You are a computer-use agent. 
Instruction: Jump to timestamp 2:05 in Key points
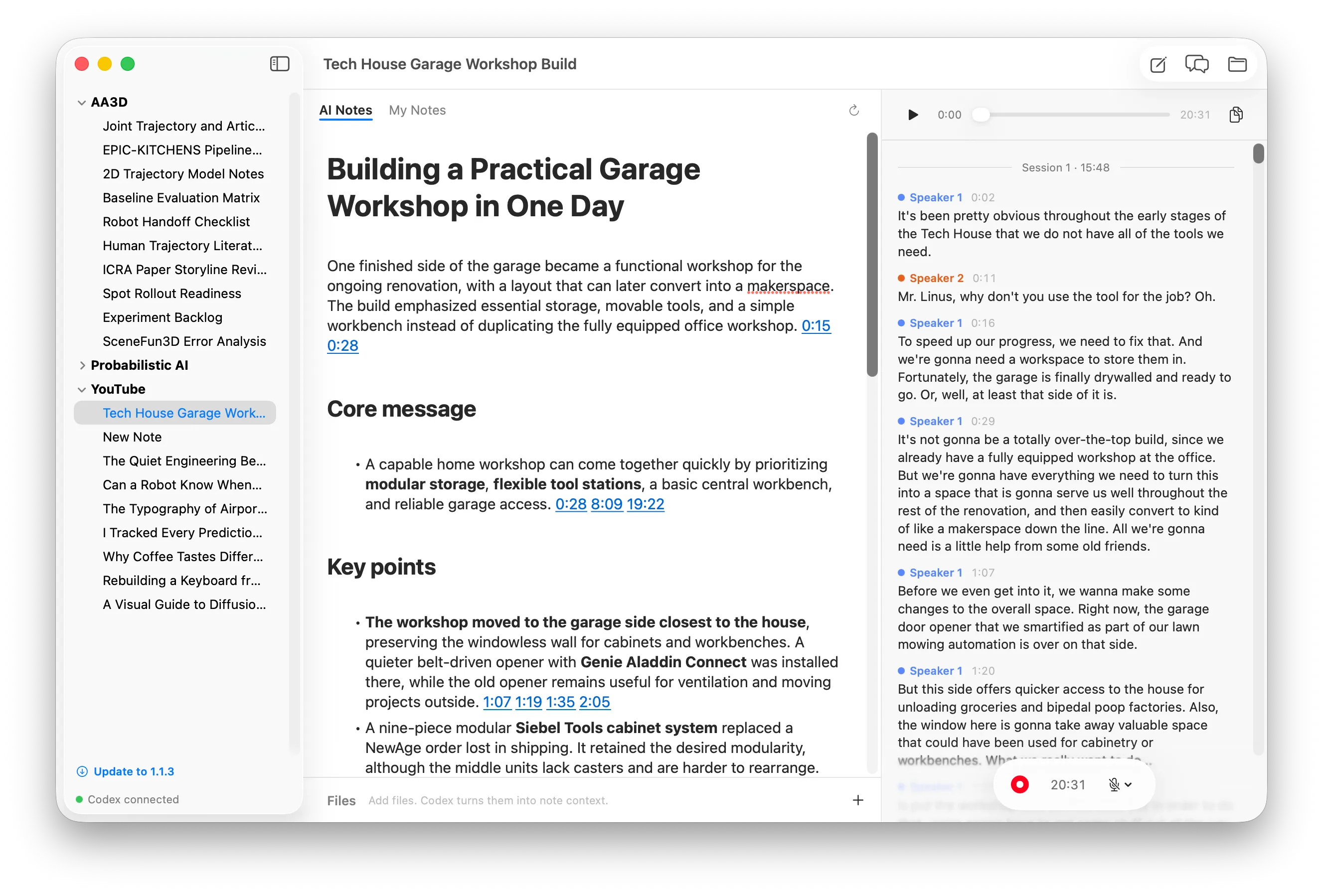tap(594, 703)
